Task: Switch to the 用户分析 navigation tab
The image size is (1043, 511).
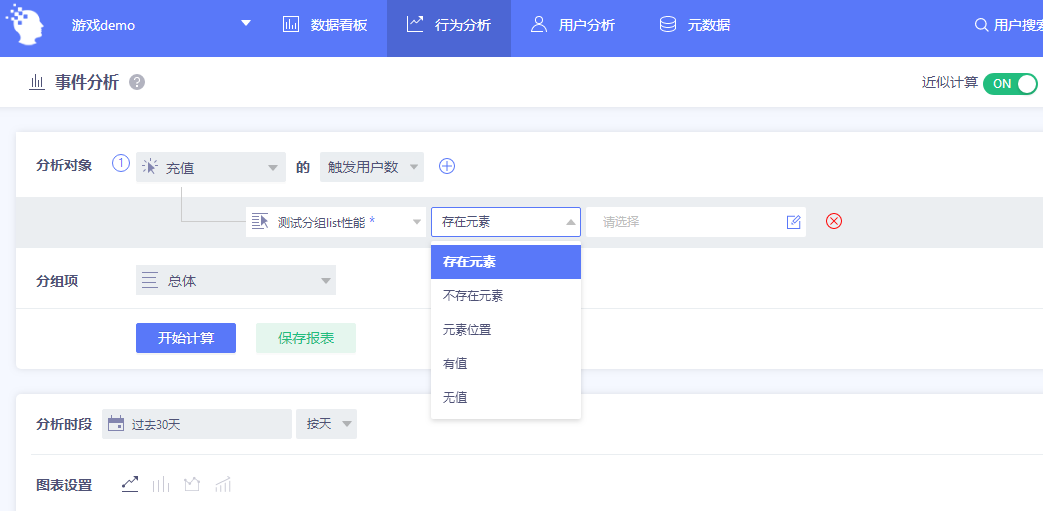Action: point(573,25)
